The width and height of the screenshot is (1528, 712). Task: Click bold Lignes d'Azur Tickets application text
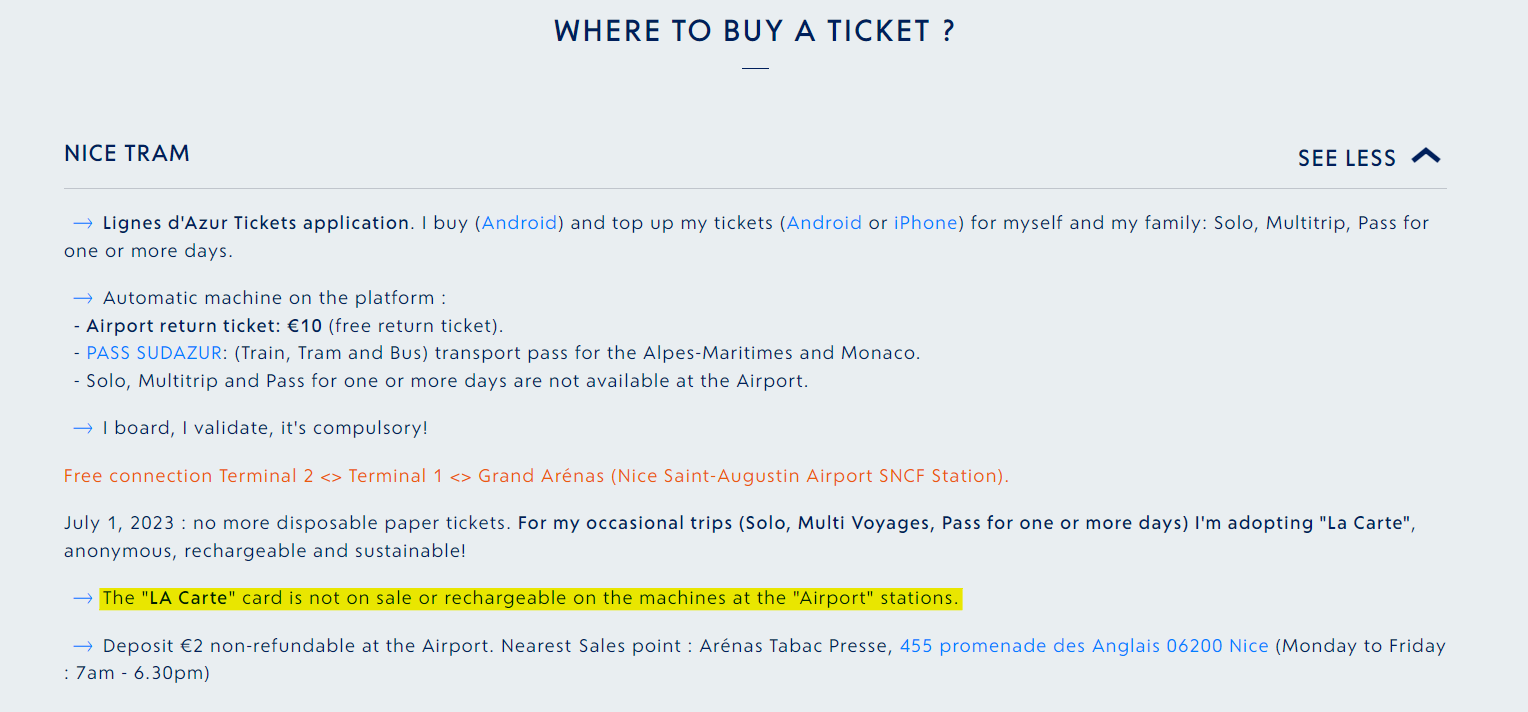[256, 223]
